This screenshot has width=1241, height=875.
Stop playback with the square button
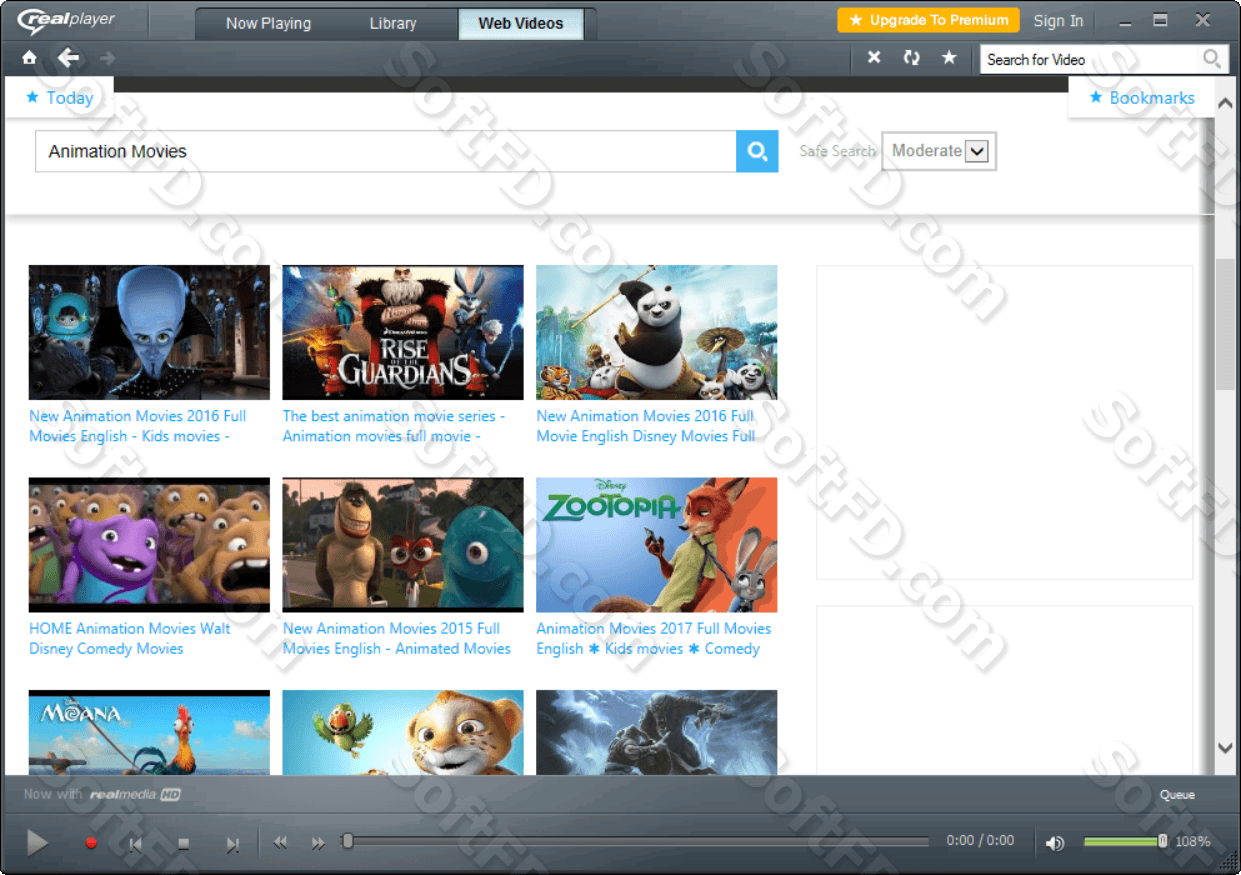coord(183,844)
